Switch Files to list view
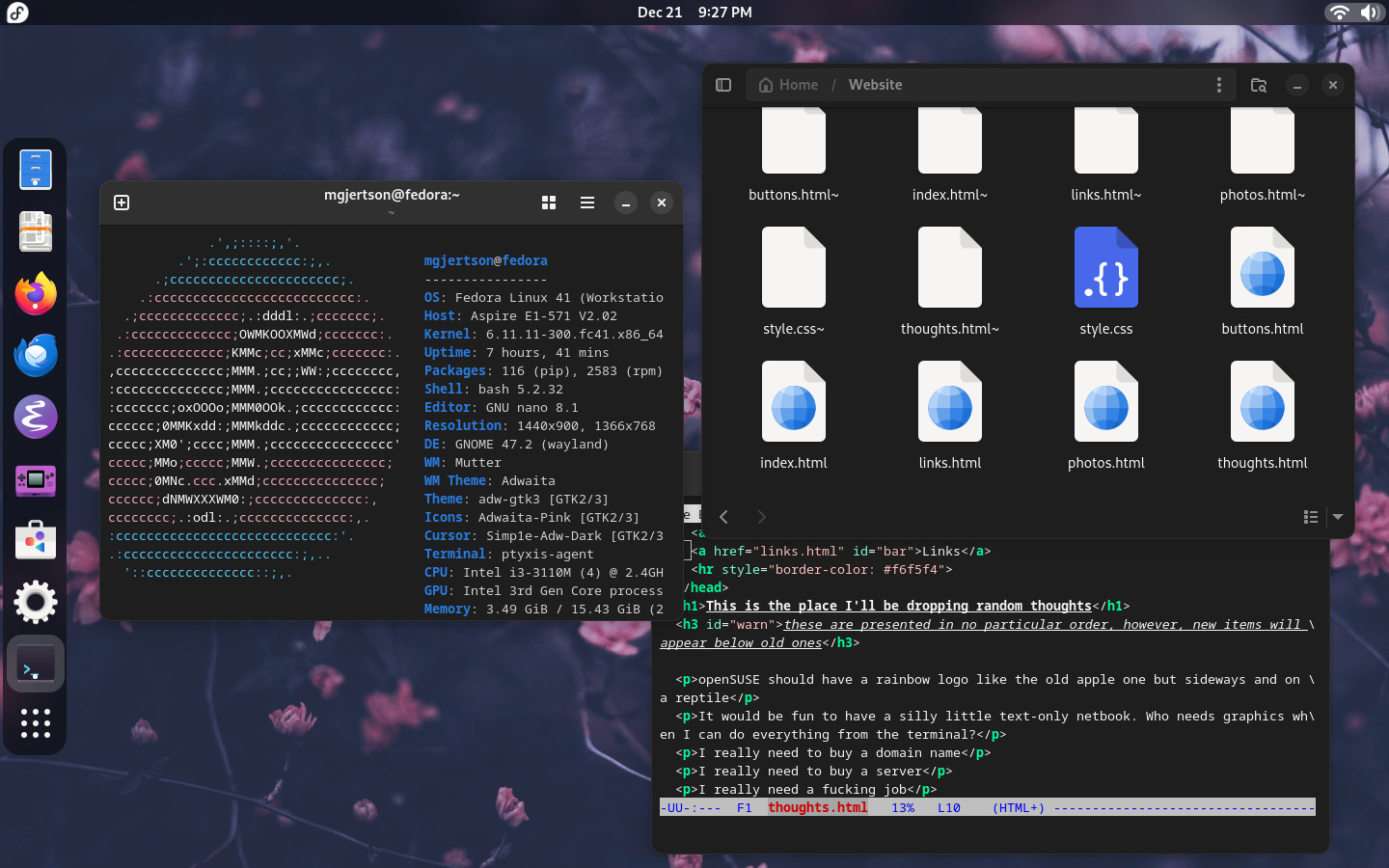1389x868 pixels. coord(1311,517)
